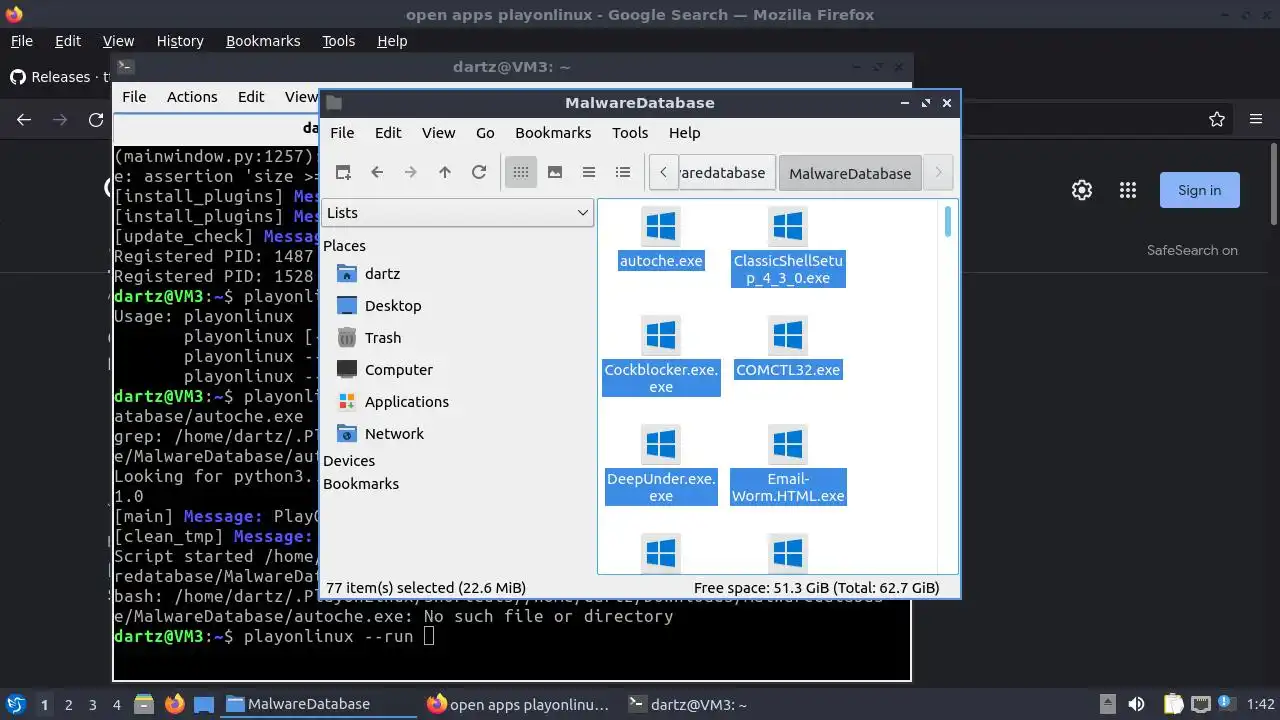
Task: Click path bar left scroll arrow
Action: [663, 172]
